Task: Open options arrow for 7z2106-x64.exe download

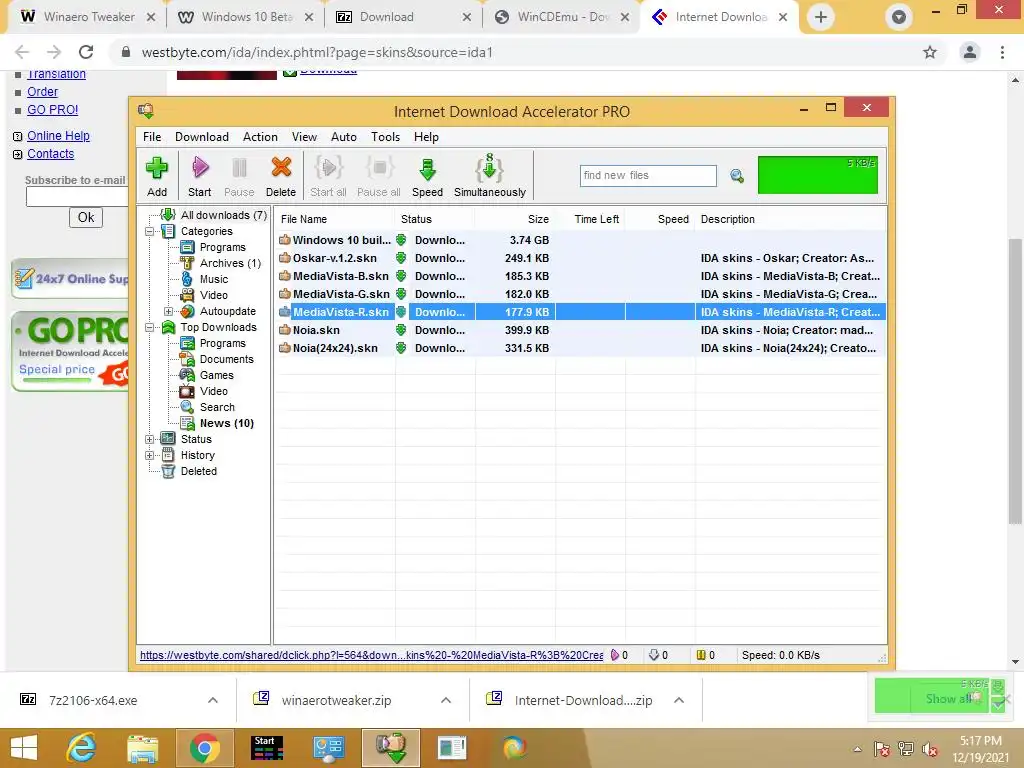Action: point(213,700)
